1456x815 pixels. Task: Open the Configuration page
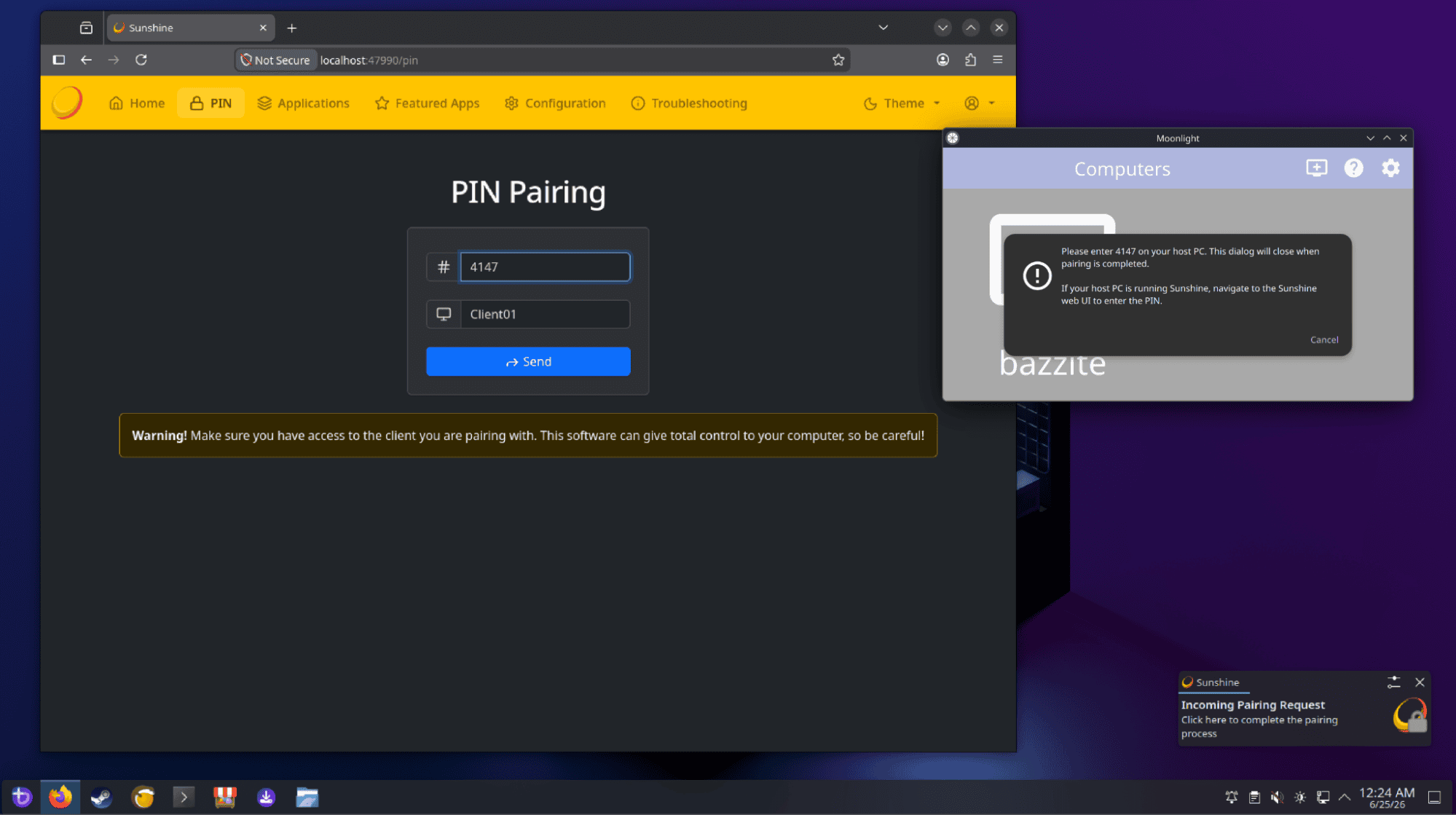click(x=555, y=103)
